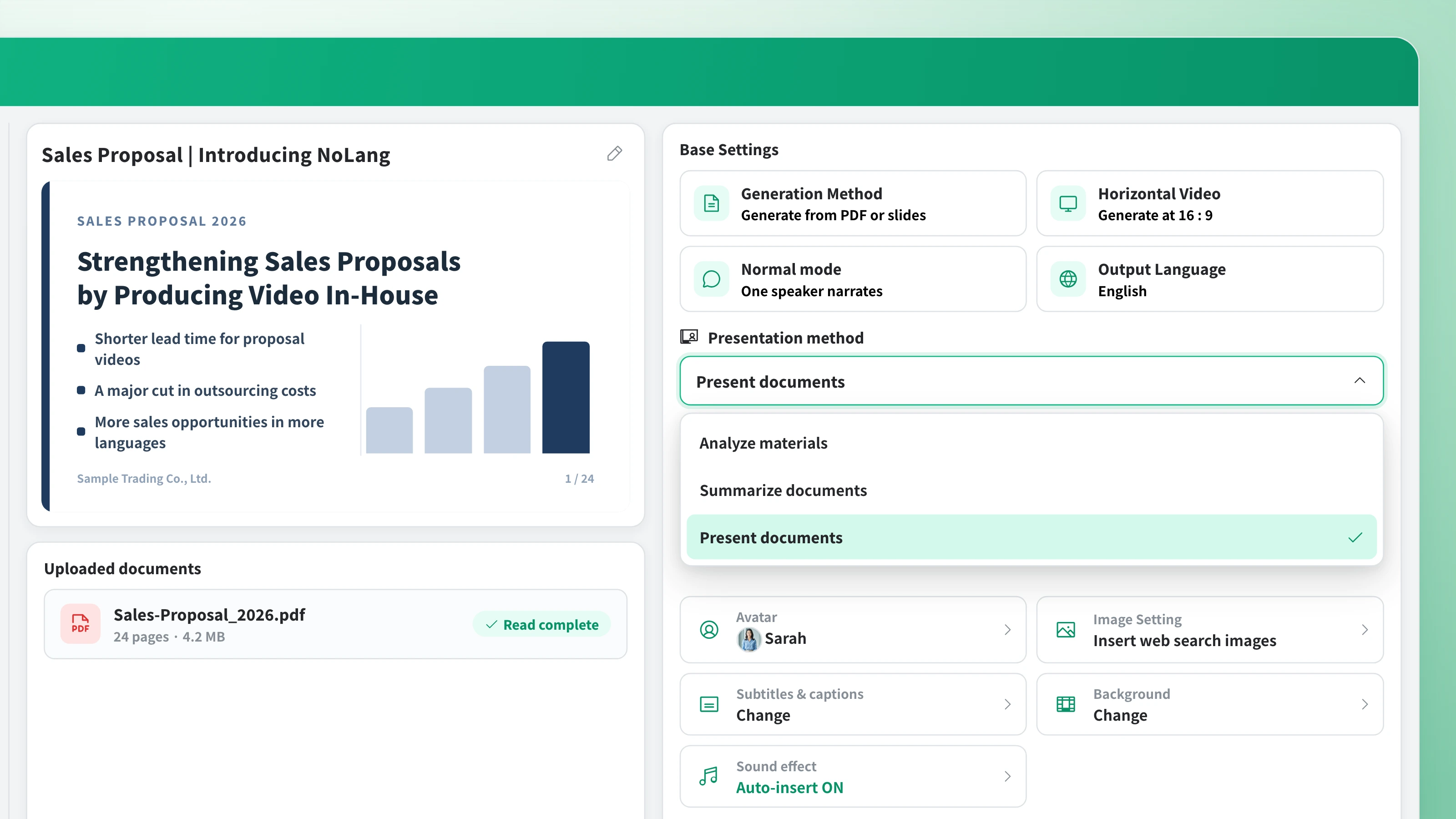
Task: Select the Sales-Proposal_2026.pdf document row
Action: tap(336, 625)
